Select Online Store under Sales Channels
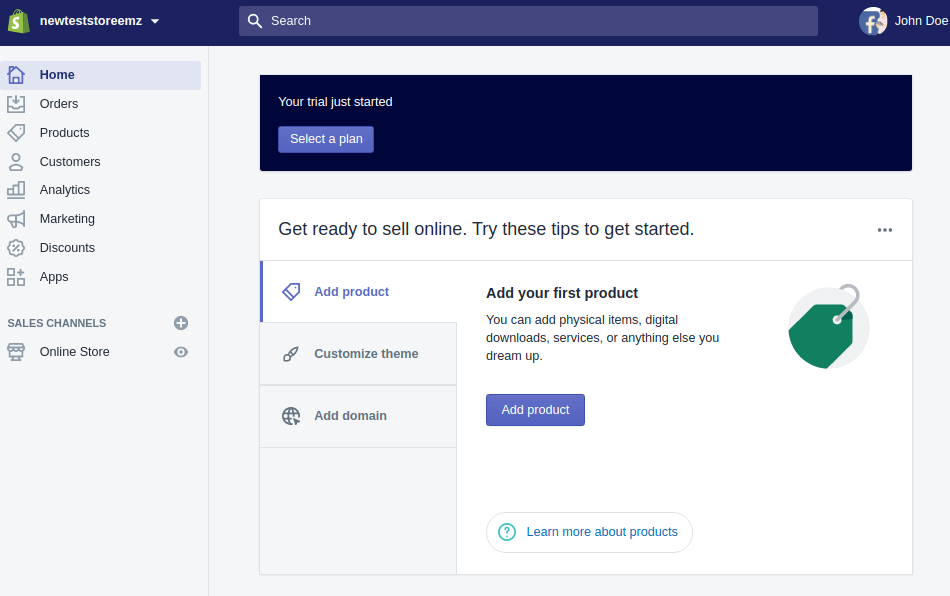950x596 pixels. [72, 351]
